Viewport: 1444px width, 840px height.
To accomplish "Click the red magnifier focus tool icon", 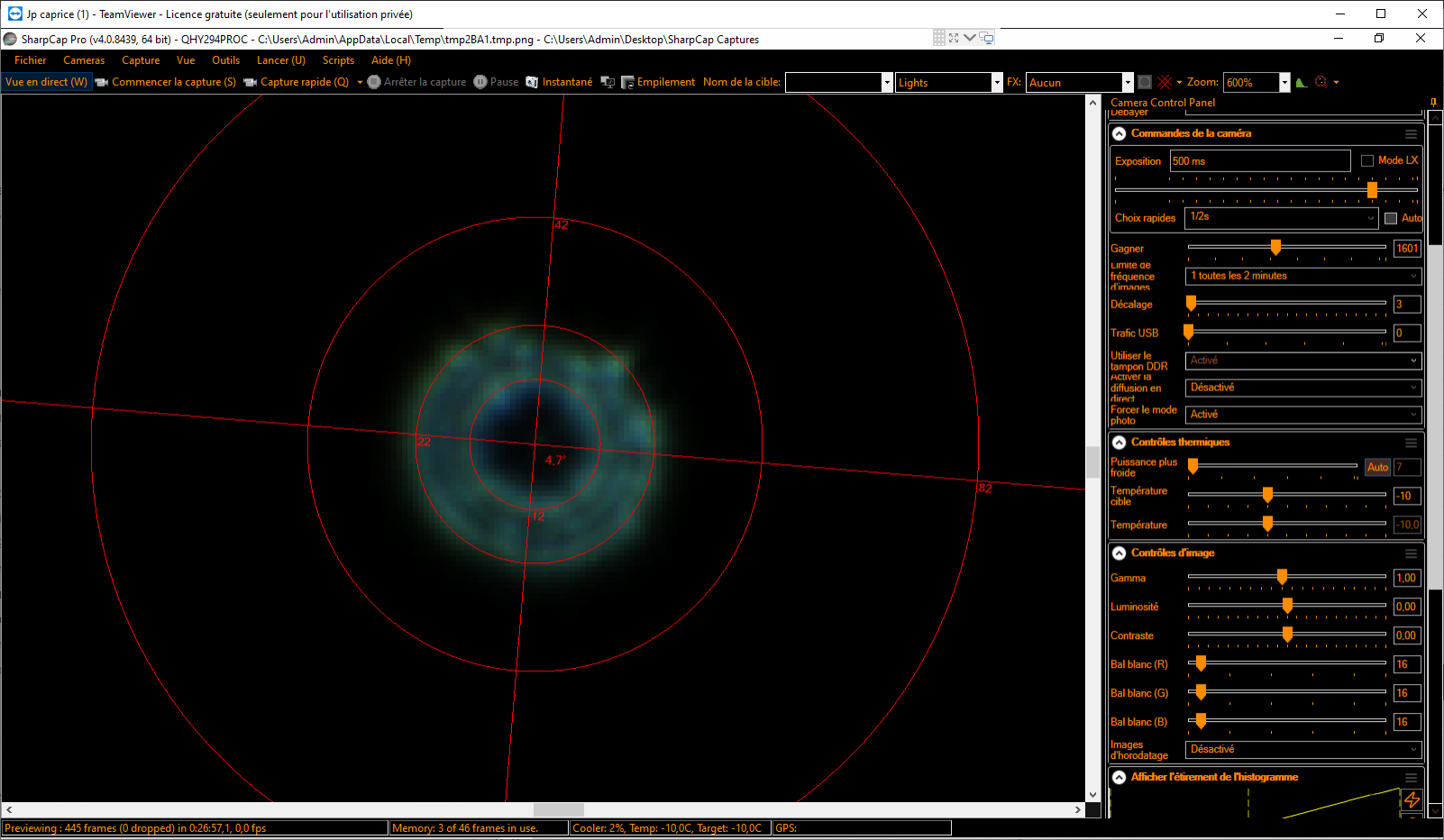I will tap(1321, 82).
